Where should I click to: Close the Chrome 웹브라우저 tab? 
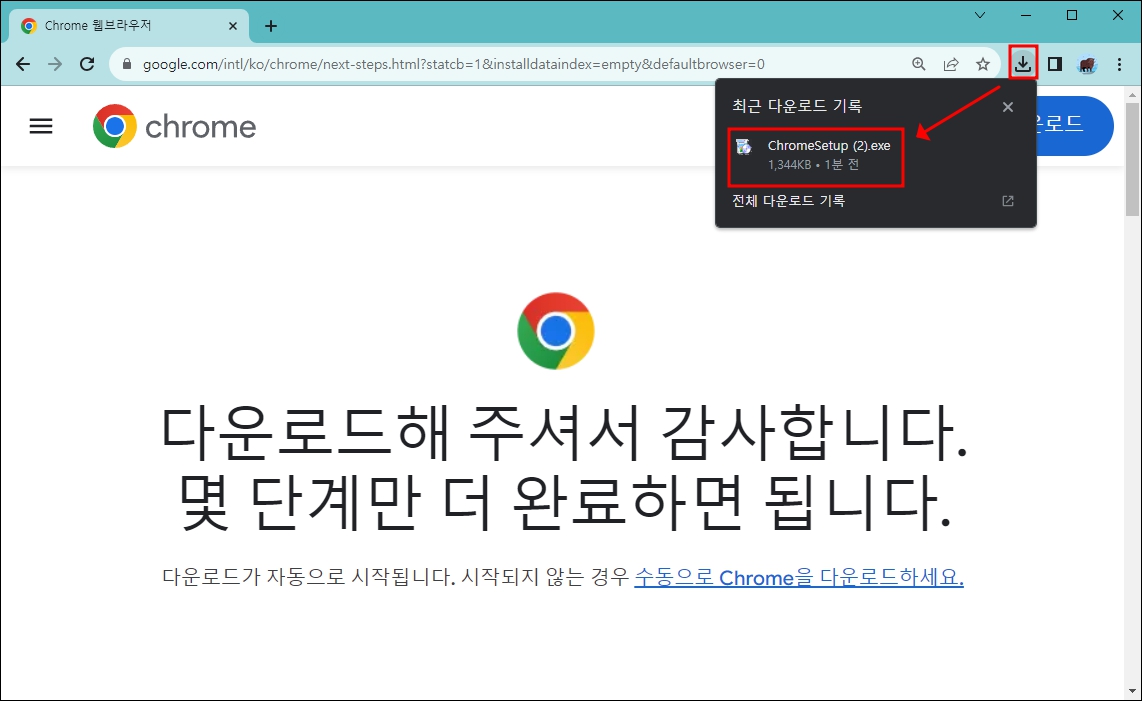[x=233, y=26]
